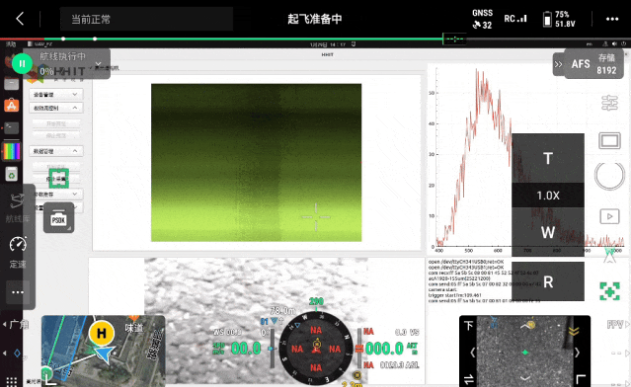The height and width of the screenshot is (387, 631).
Task: Open the AFS focus mode setting
Action: pyautogui.click(x=581, y=64)
